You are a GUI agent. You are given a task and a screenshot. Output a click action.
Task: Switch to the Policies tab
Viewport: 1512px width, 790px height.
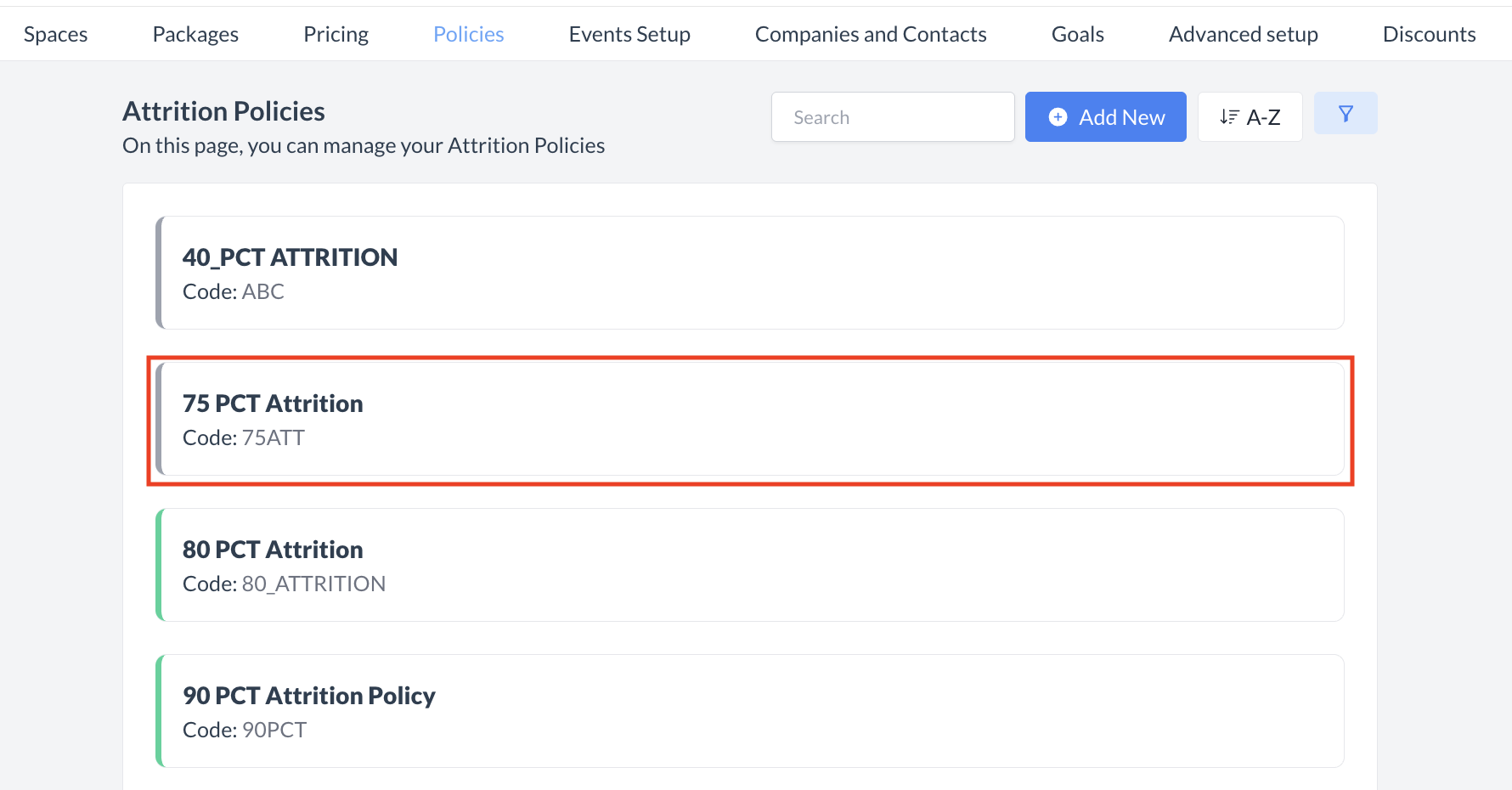tap(468, 34)
